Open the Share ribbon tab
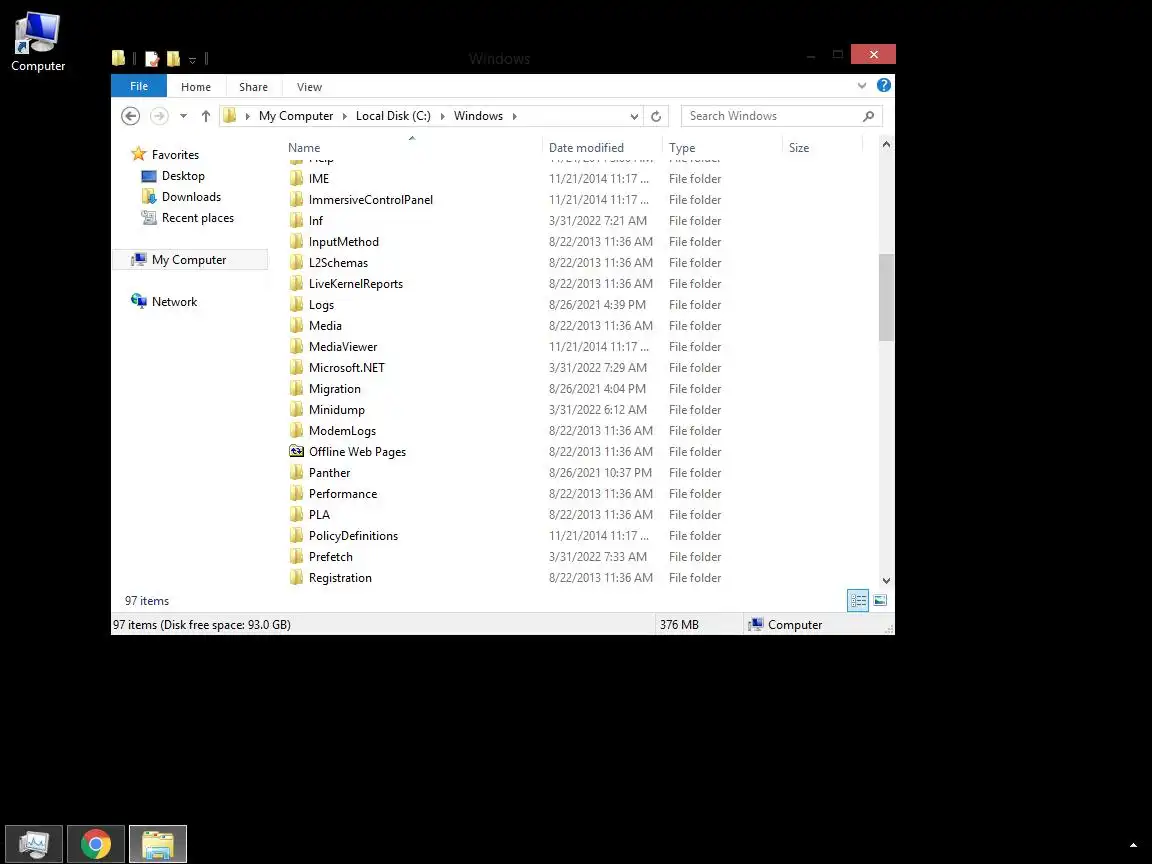 253,87
